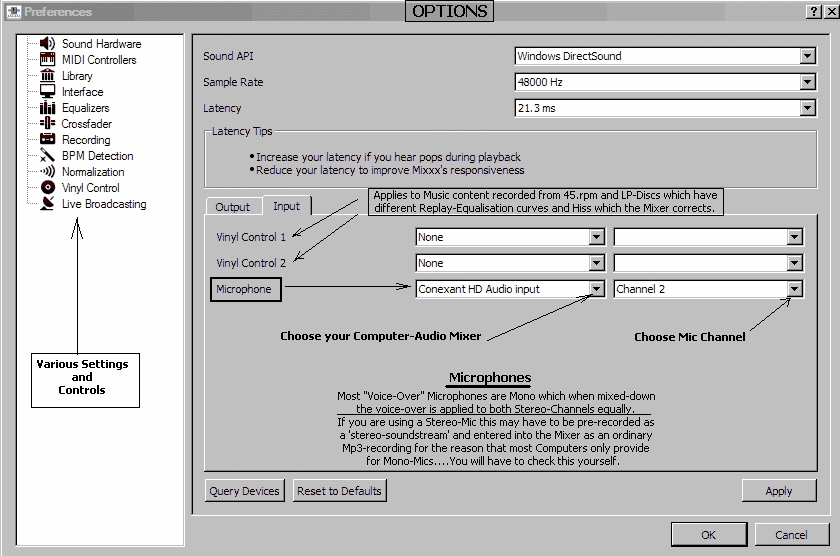Open Crossfader settings
This screenshot has width=840, height=556.
point(86,124)
